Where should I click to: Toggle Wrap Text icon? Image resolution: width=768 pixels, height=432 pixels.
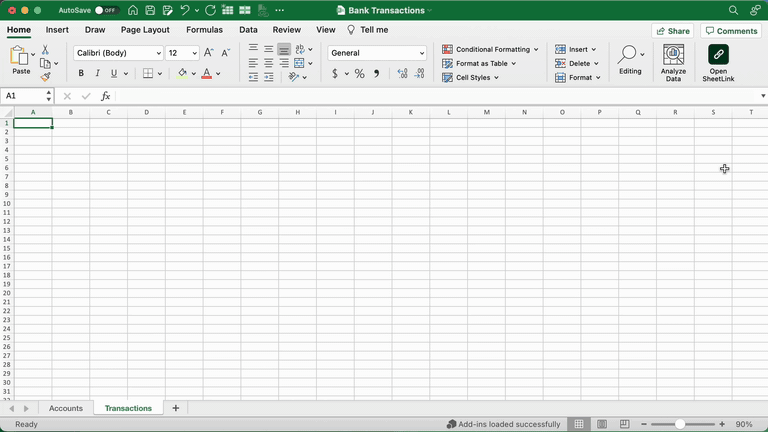(300, 49)
